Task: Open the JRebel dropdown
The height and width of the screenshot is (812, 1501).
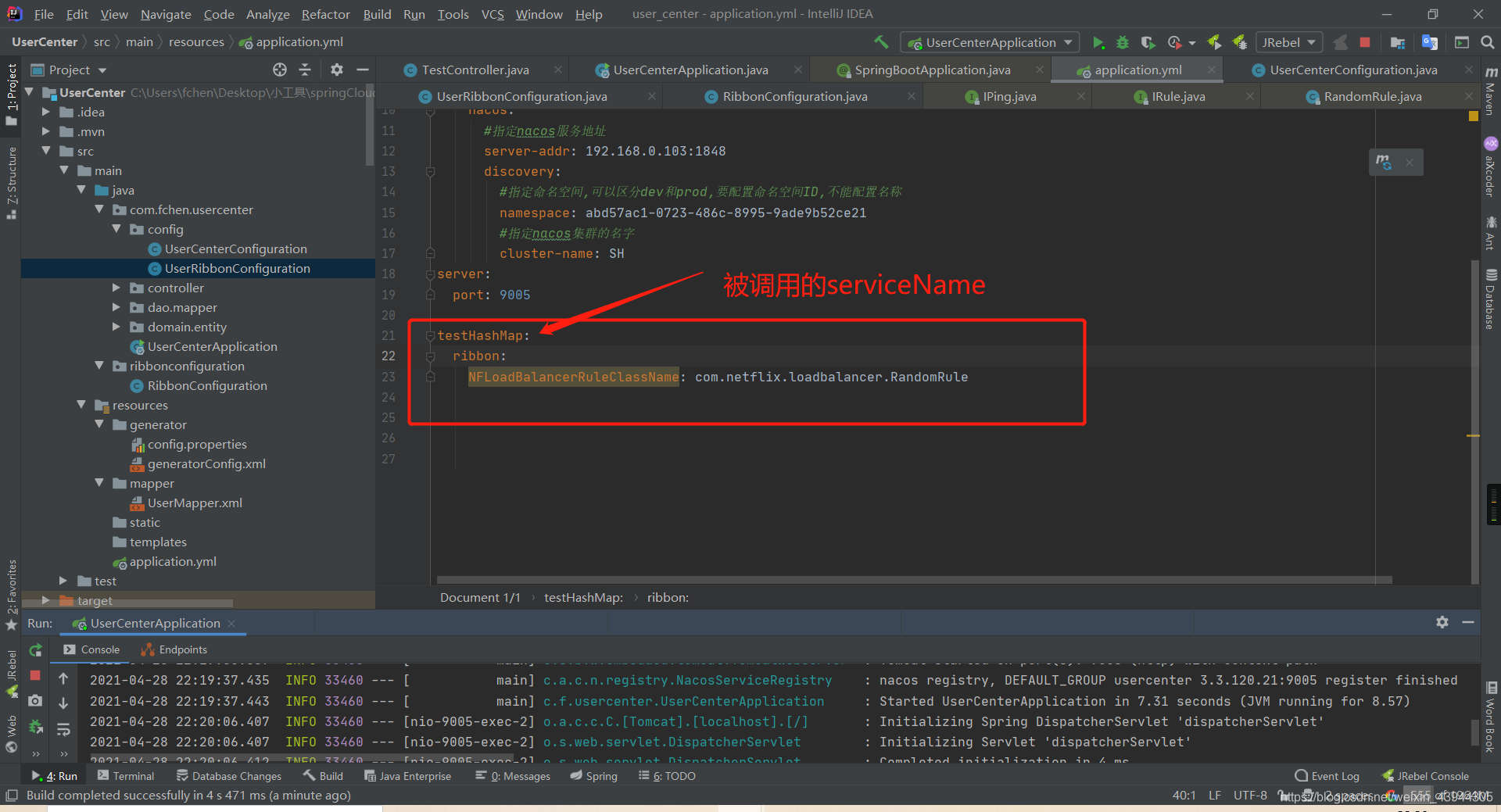Action: click(x=1289, y=42)
